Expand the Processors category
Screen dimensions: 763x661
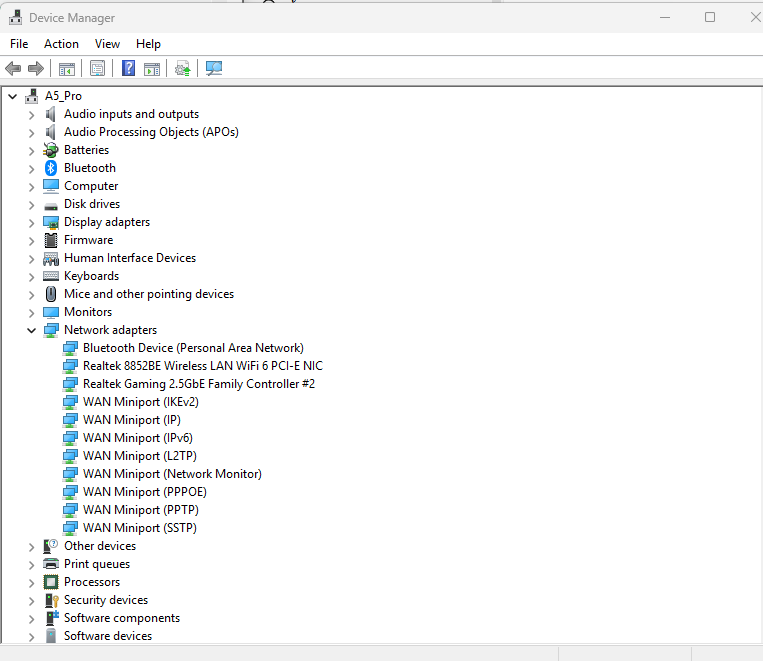point(31,582)
